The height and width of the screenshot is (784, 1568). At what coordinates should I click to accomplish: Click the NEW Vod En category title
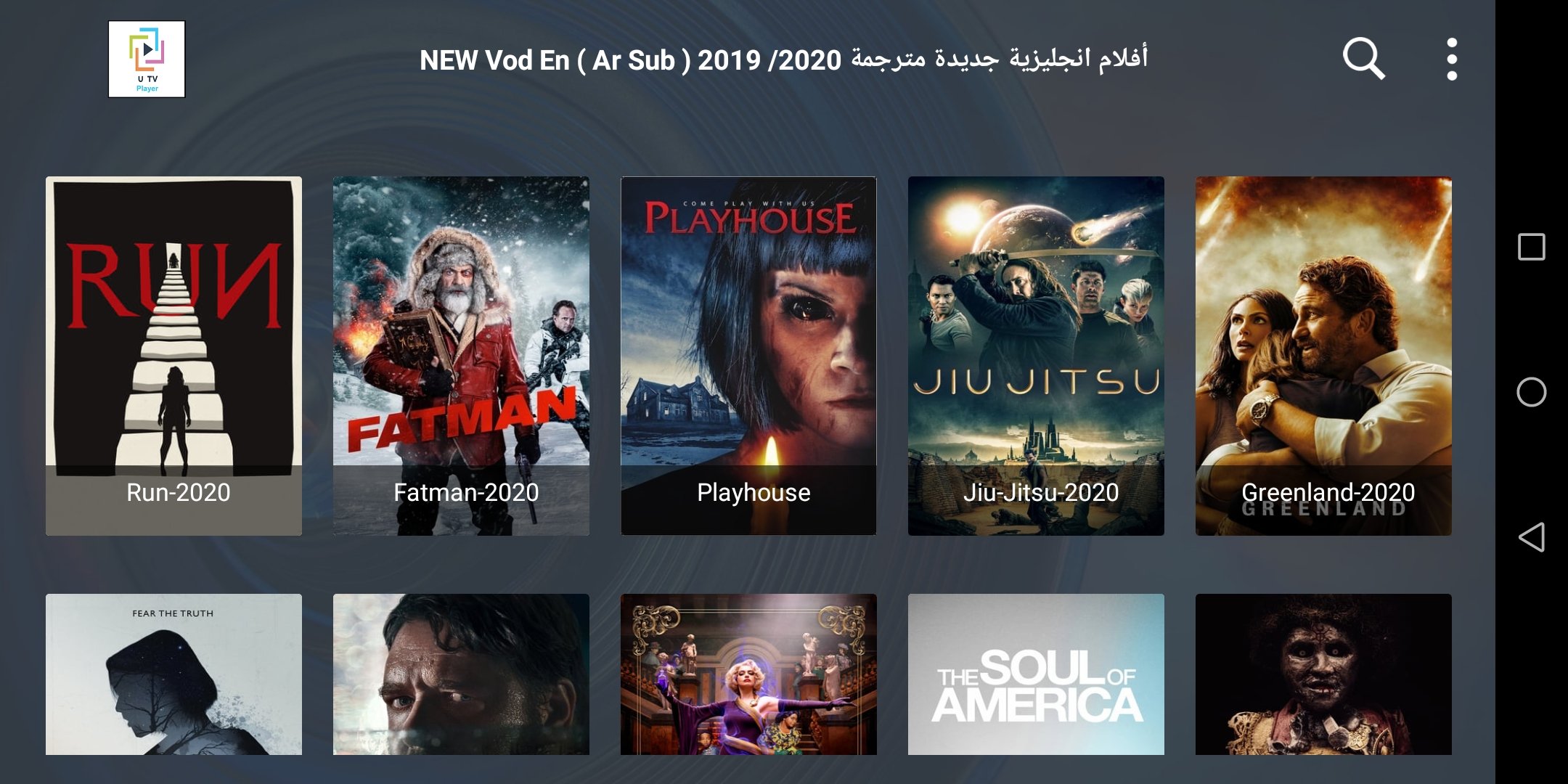(783, 60)
